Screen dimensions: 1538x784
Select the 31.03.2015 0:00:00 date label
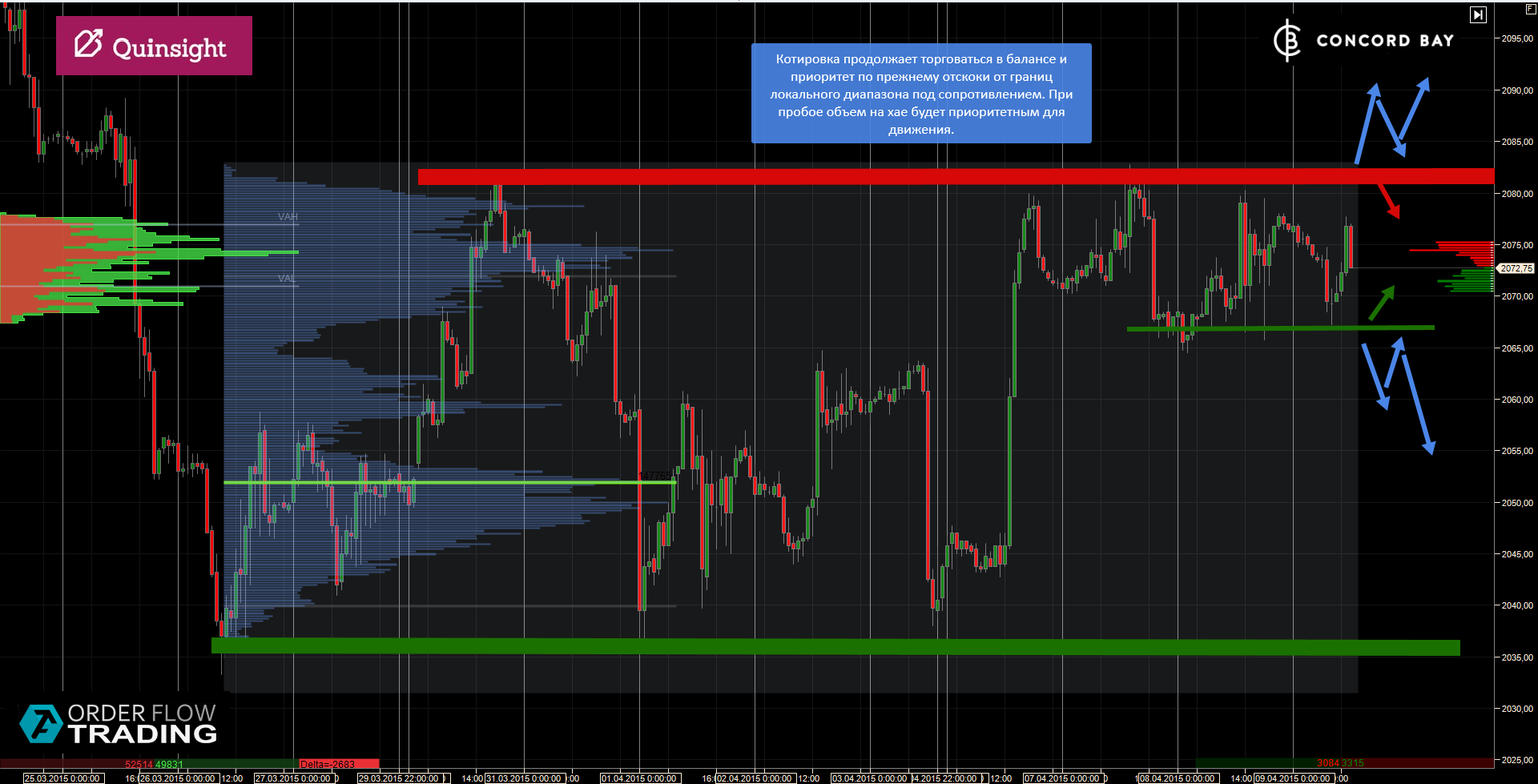tap(525, 778)
